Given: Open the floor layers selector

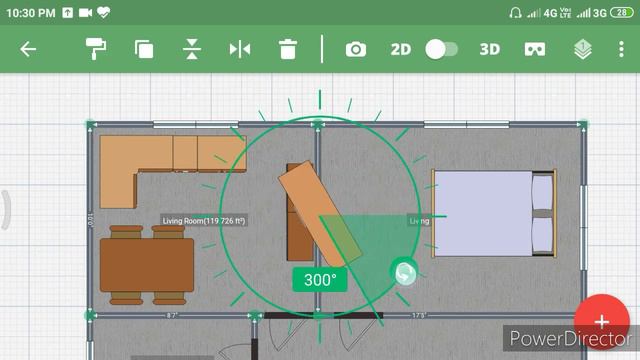Looking at the screenshot, I should (x=583, y=49).
